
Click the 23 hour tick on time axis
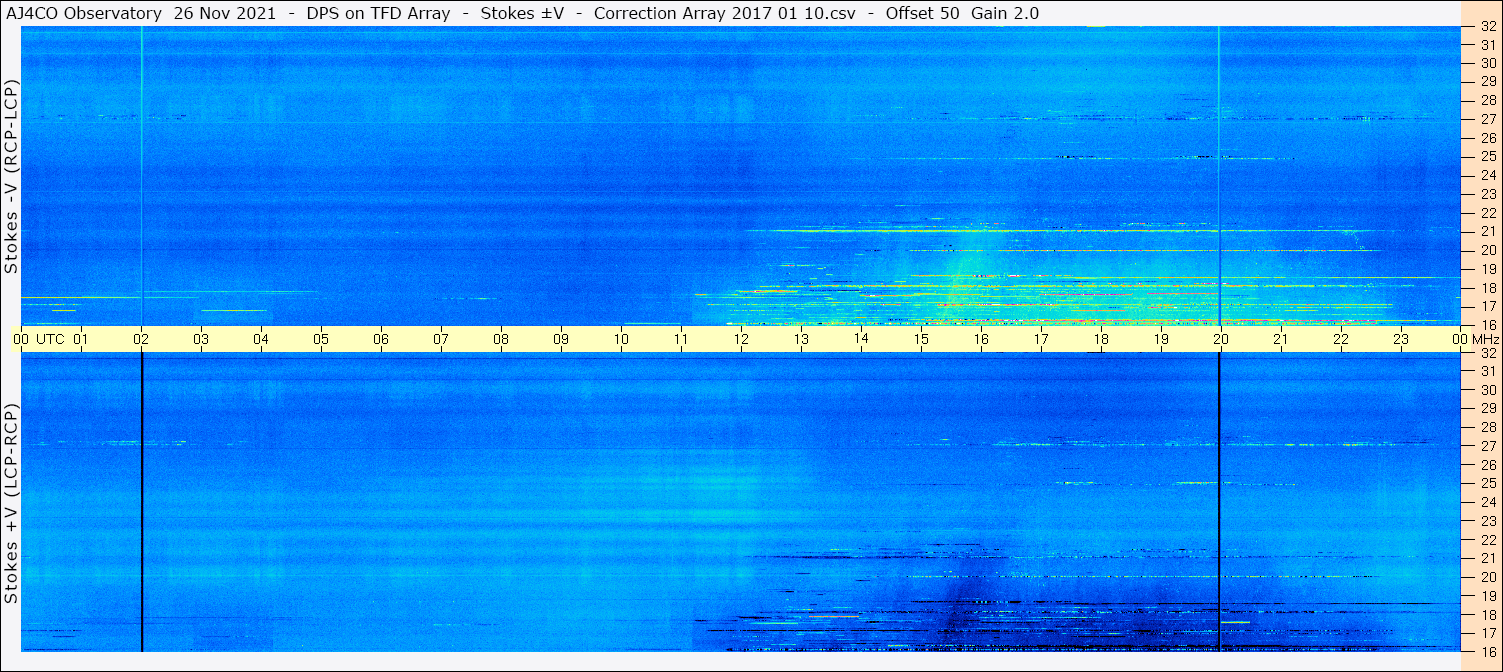click(x=1401, y=339)
